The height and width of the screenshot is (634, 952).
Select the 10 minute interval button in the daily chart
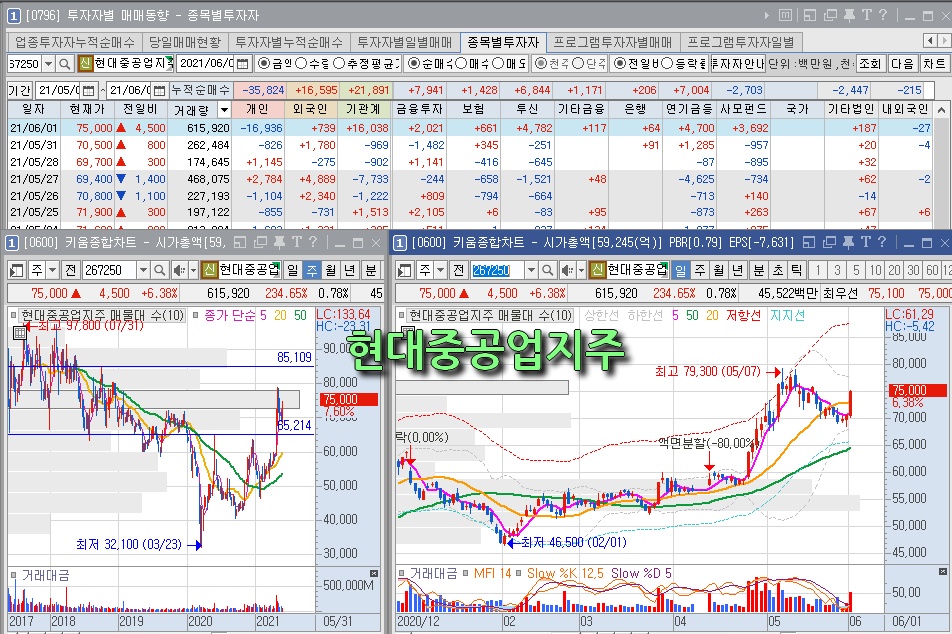(875, 270)
